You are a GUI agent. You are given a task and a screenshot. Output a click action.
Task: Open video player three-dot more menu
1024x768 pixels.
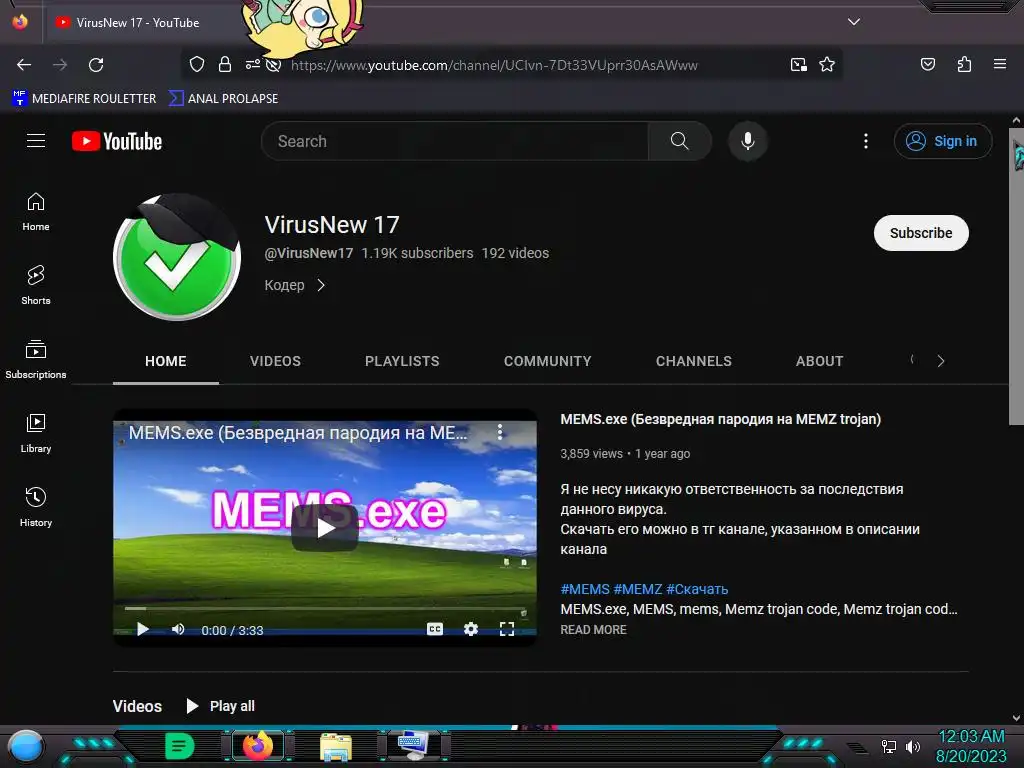coord(500,432)
